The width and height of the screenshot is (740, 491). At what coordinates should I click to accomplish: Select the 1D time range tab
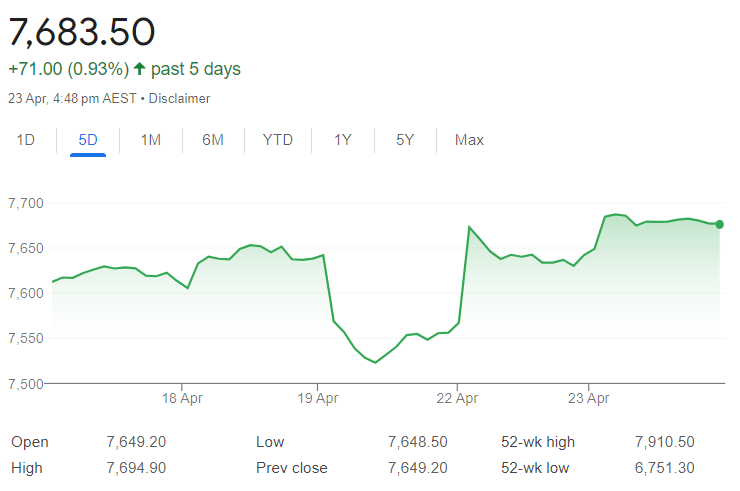click(x=26, y=140)
